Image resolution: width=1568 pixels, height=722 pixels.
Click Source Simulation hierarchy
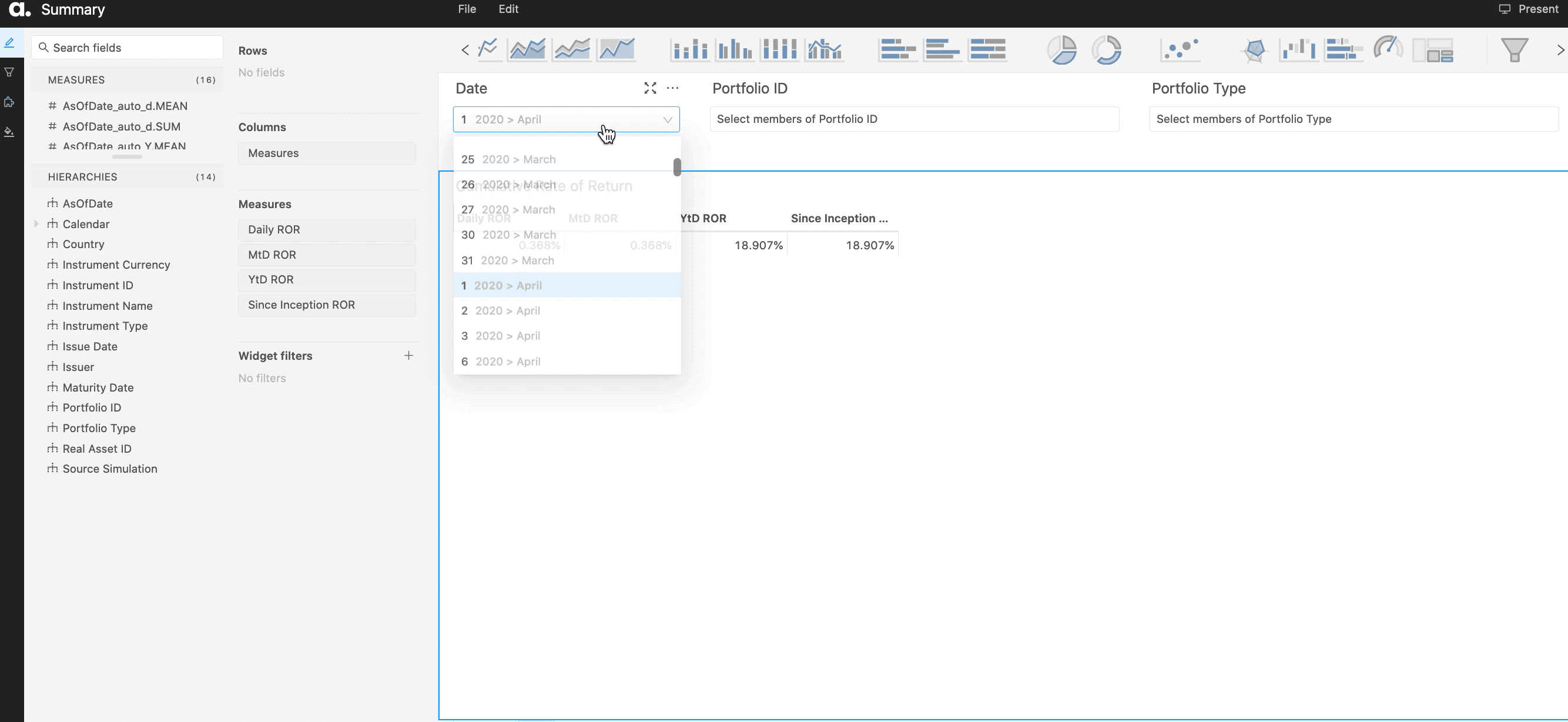pos(109,469)
